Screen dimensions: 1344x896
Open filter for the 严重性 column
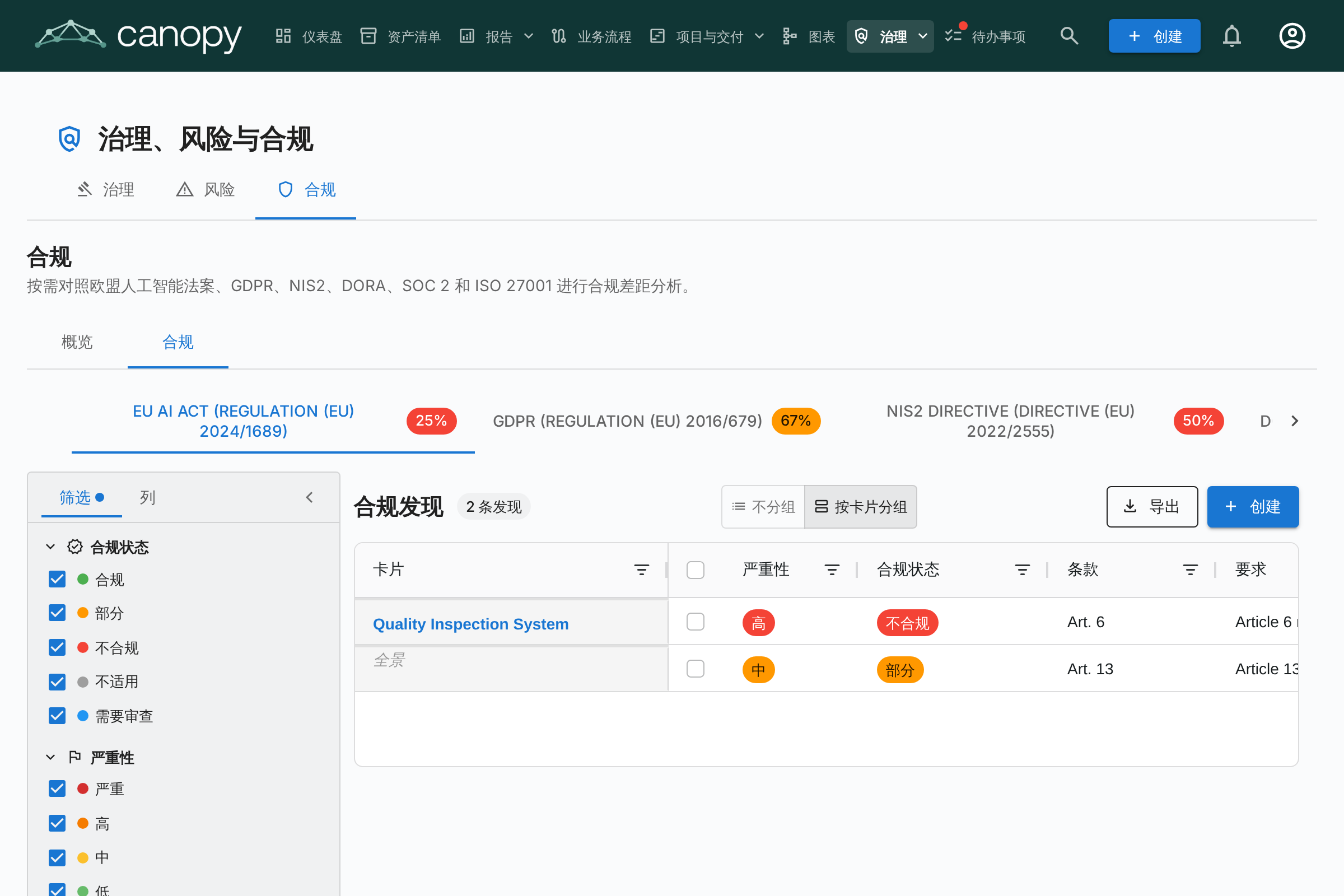[832, 570]
